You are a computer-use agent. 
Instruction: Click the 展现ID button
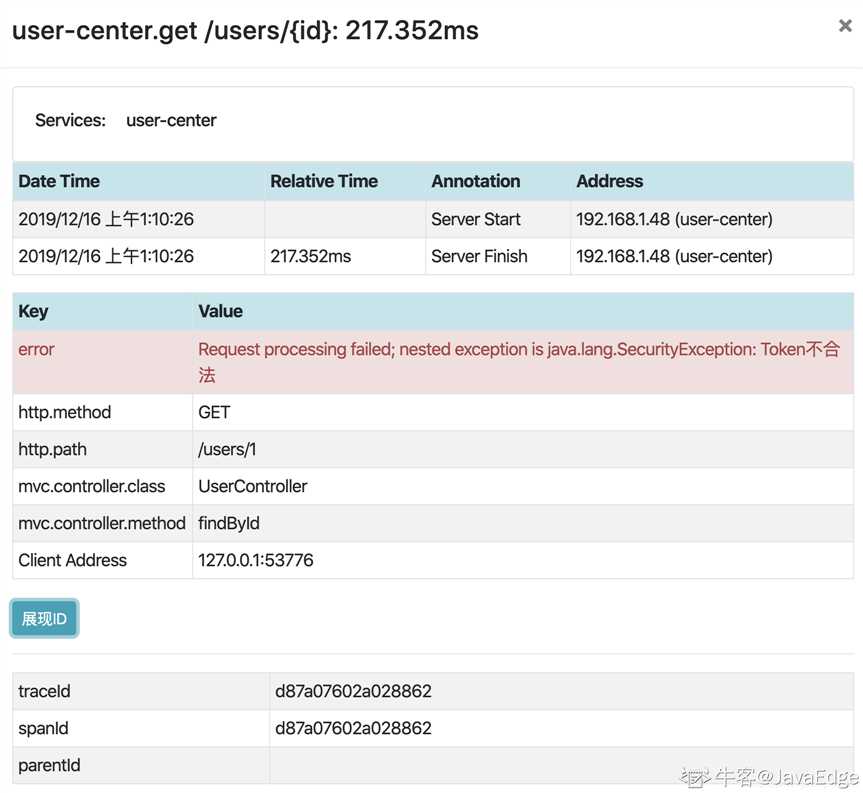[x=45, y=619]
